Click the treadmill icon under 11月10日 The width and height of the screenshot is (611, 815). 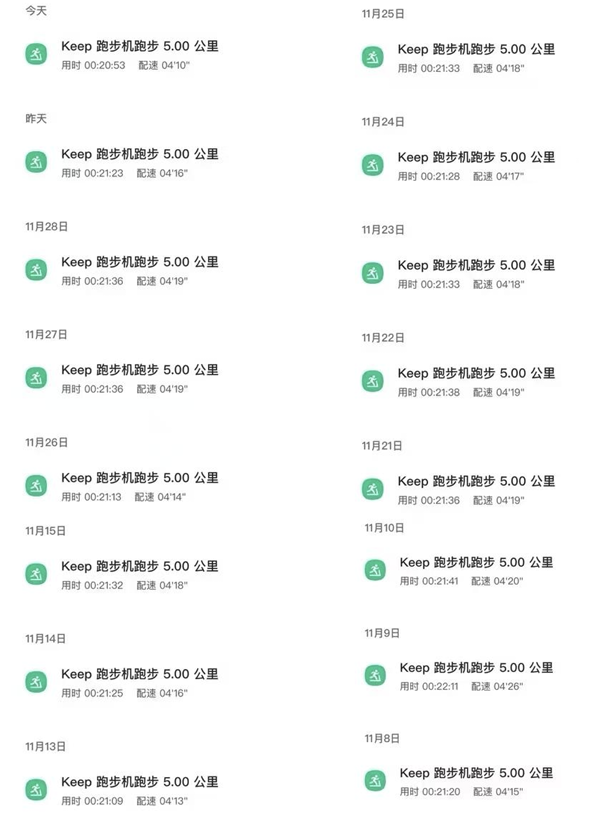click(375, 570)
